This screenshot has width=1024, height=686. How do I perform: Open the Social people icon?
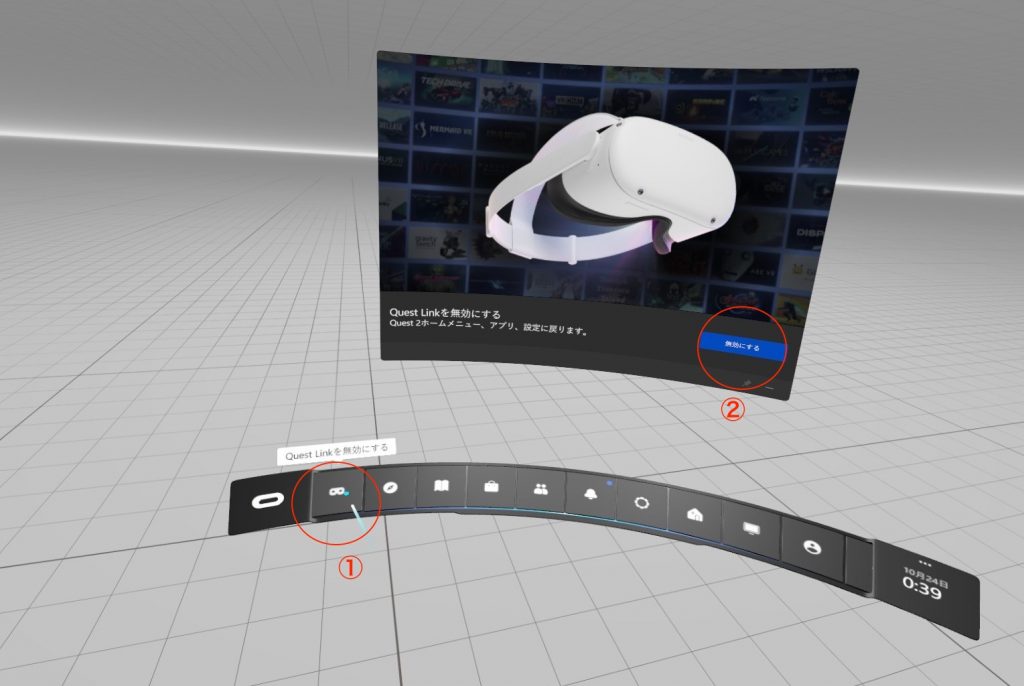click(541, 490)
